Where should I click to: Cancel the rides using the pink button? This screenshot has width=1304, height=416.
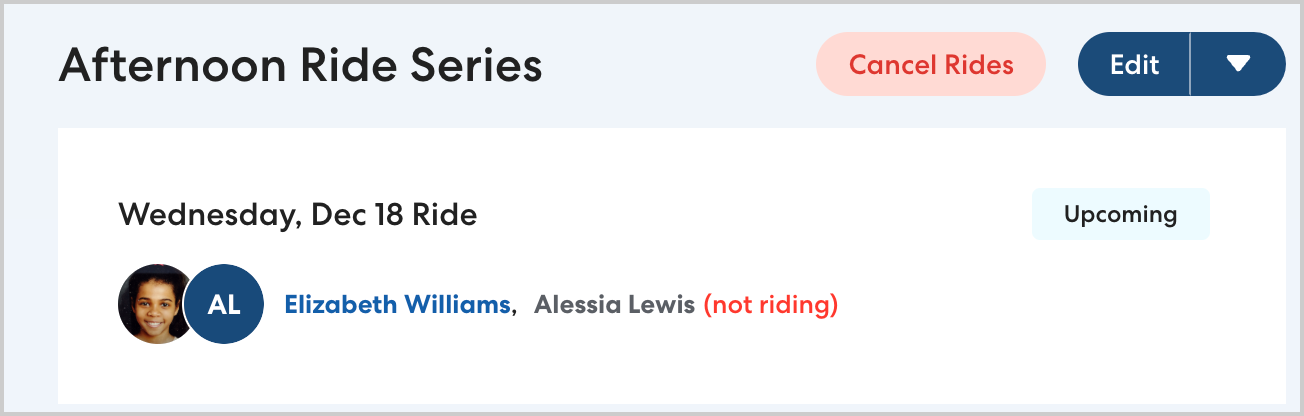click(x=930, y=65)
